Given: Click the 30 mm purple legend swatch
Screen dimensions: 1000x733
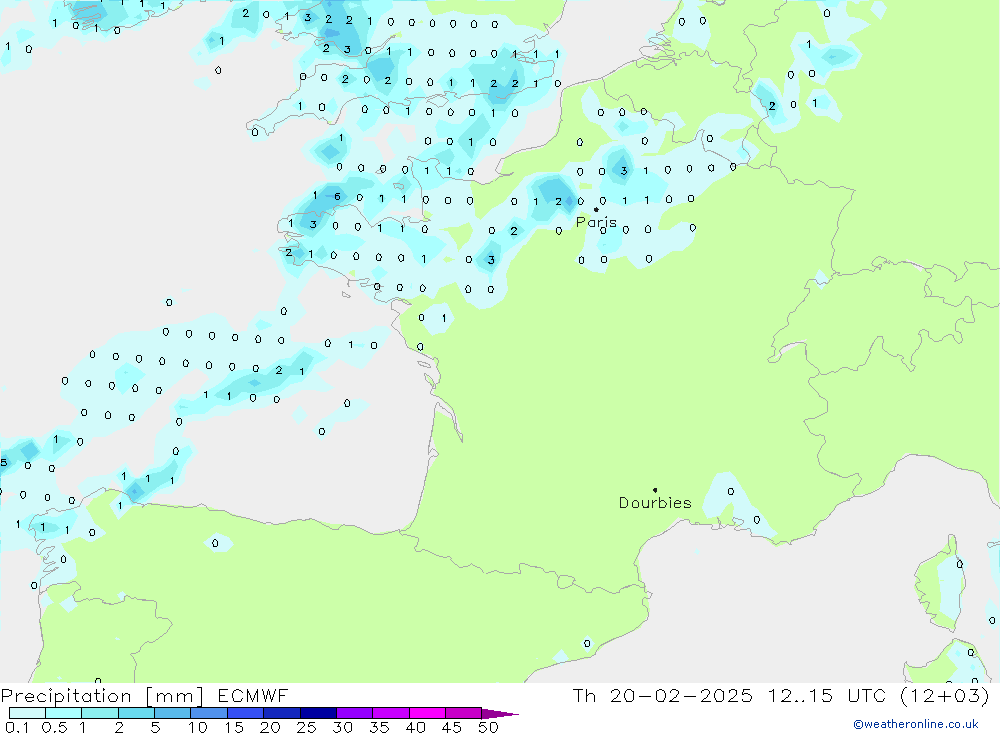Looking at the screenshot, I should [x=354, y=713].
